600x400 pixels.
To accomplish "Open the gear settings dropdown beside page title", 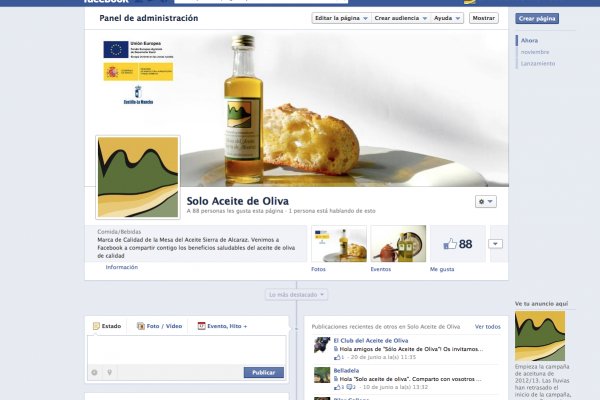I will [x=486, y=201].
